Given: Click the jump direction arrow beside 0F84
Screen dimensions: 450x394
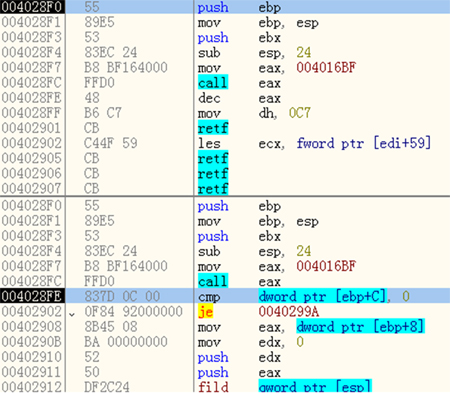Looking at the screenshot, I should [72, 314].
